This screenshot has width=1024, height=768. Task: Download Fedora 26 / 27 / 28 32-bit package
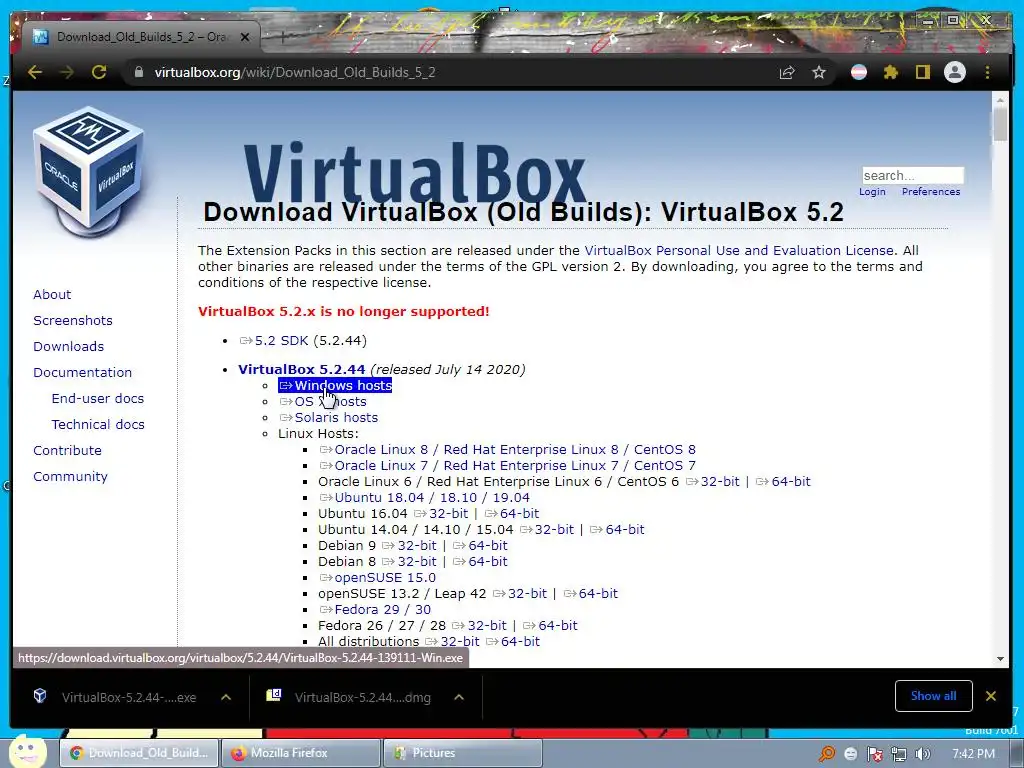pyautogui.click(x=479, y=626)
